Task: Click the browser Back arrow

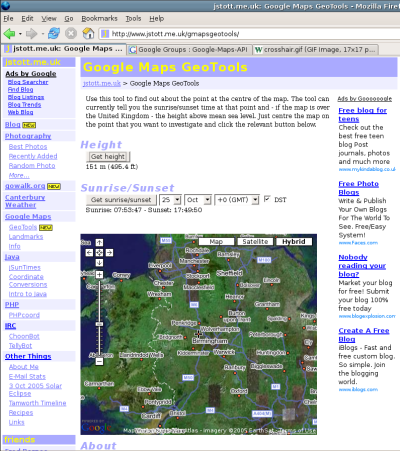Action: coord(9,33)
